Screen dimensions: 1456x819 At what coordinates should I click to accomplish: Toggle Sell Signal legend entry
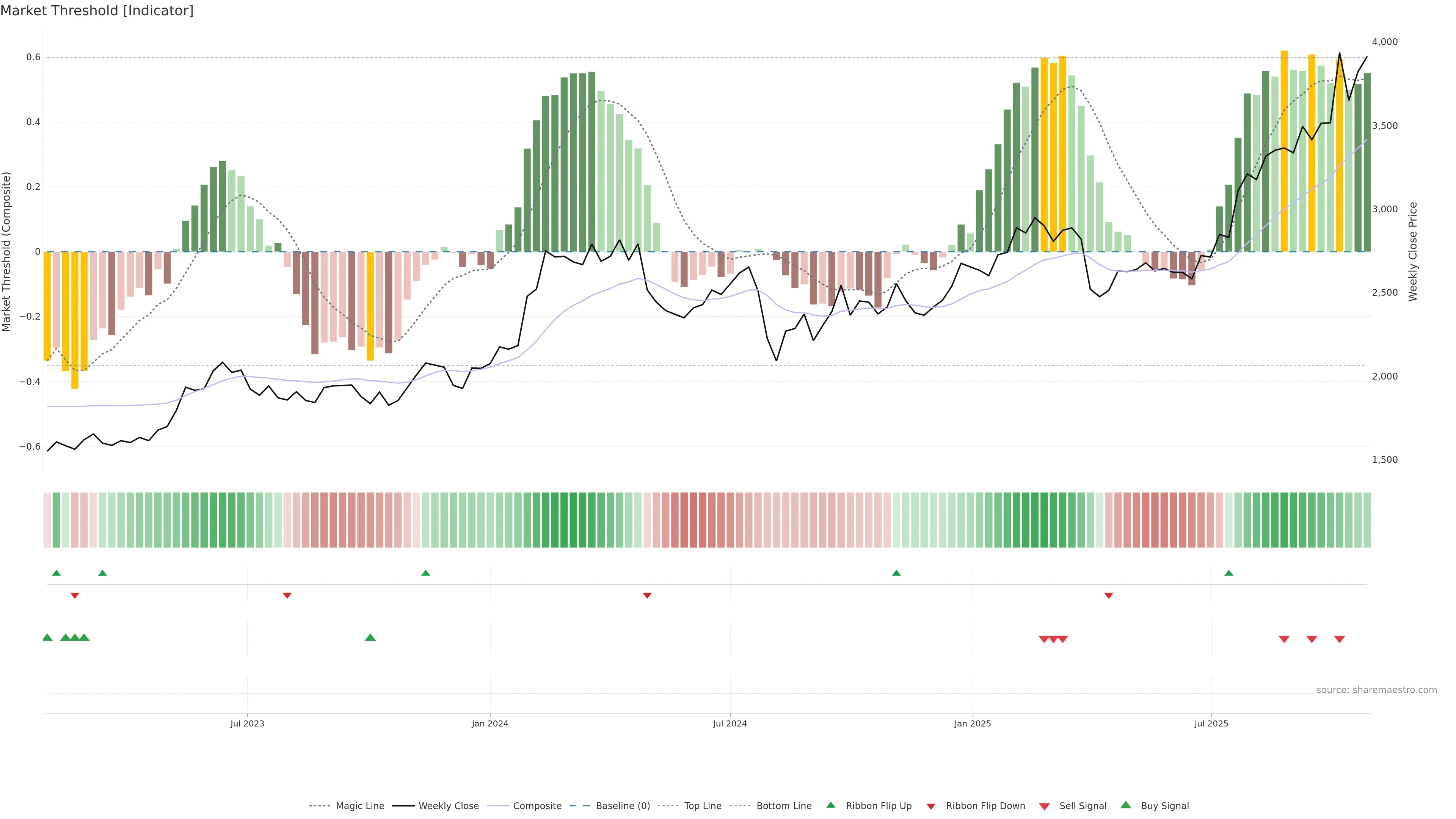1083,806
